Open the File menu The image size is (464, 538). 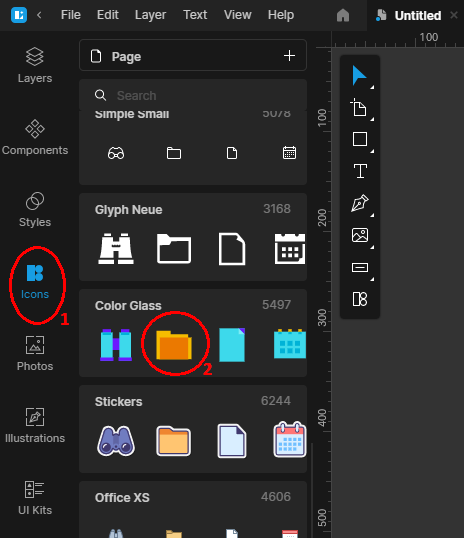[71, 15]
